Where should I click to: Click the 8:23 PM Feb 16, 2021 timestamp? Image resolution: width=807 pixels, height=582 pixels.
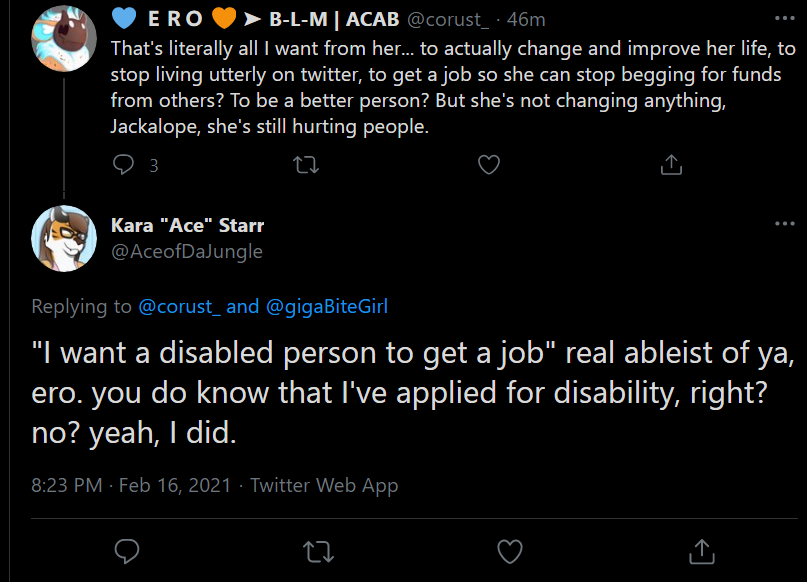click(x=131, y=485)
